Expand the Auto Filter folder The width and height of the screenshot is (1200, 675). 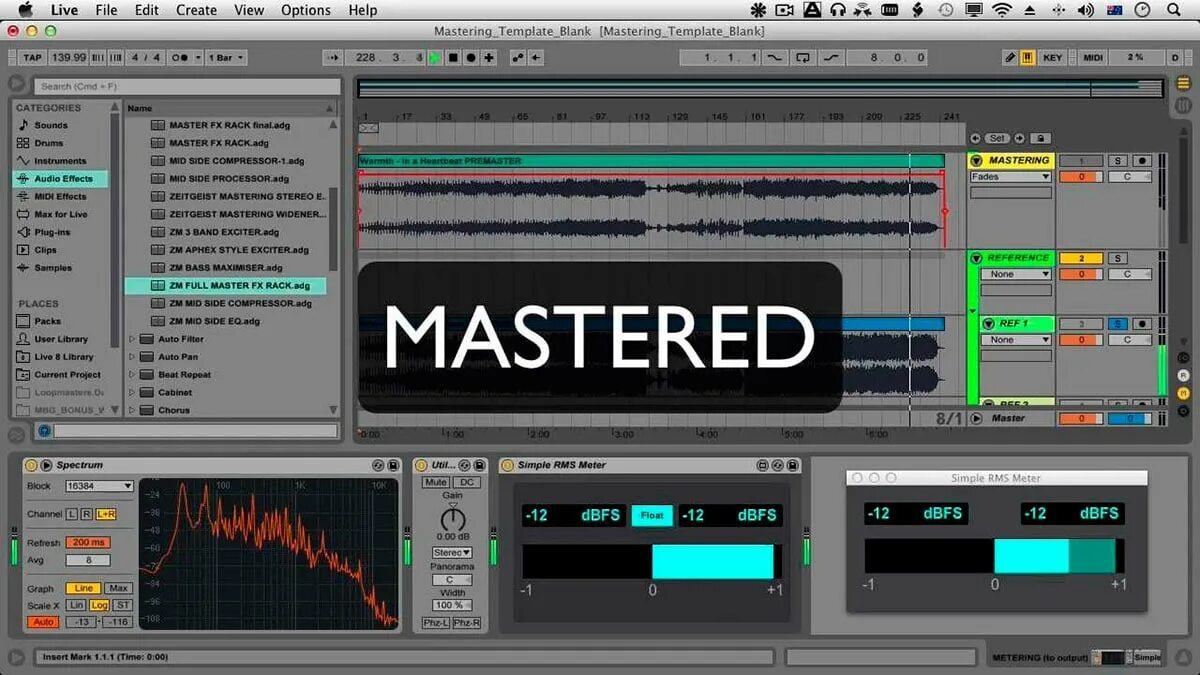(x=132, y=339)
